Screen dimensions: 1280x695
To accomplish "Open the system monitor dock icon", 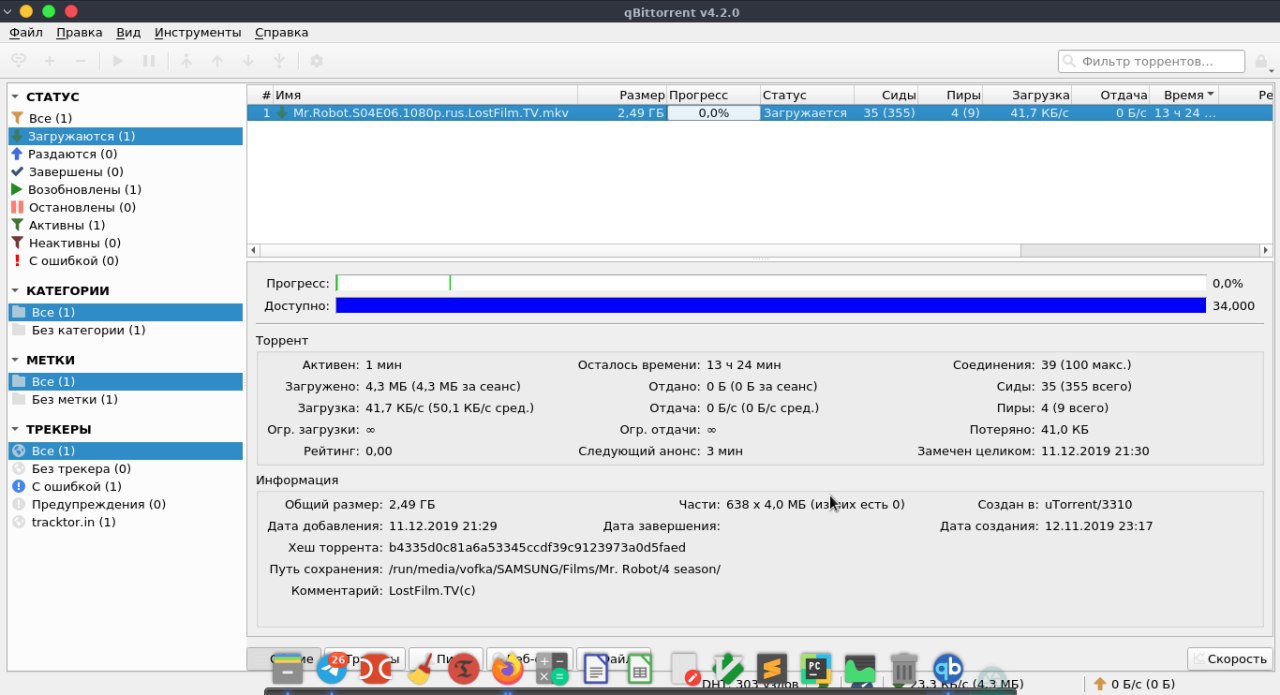I will 860,668.
